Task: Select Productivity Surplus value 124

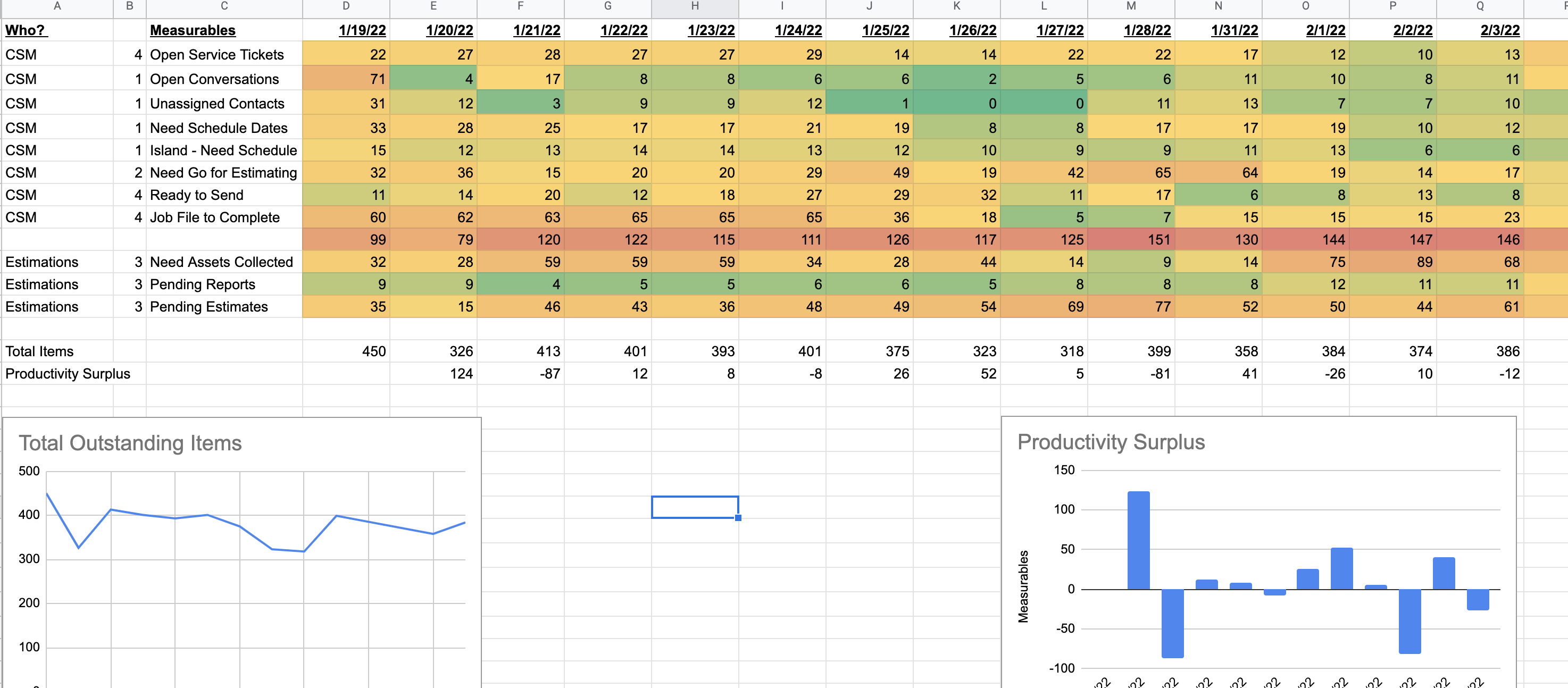Action: (433, 373)
